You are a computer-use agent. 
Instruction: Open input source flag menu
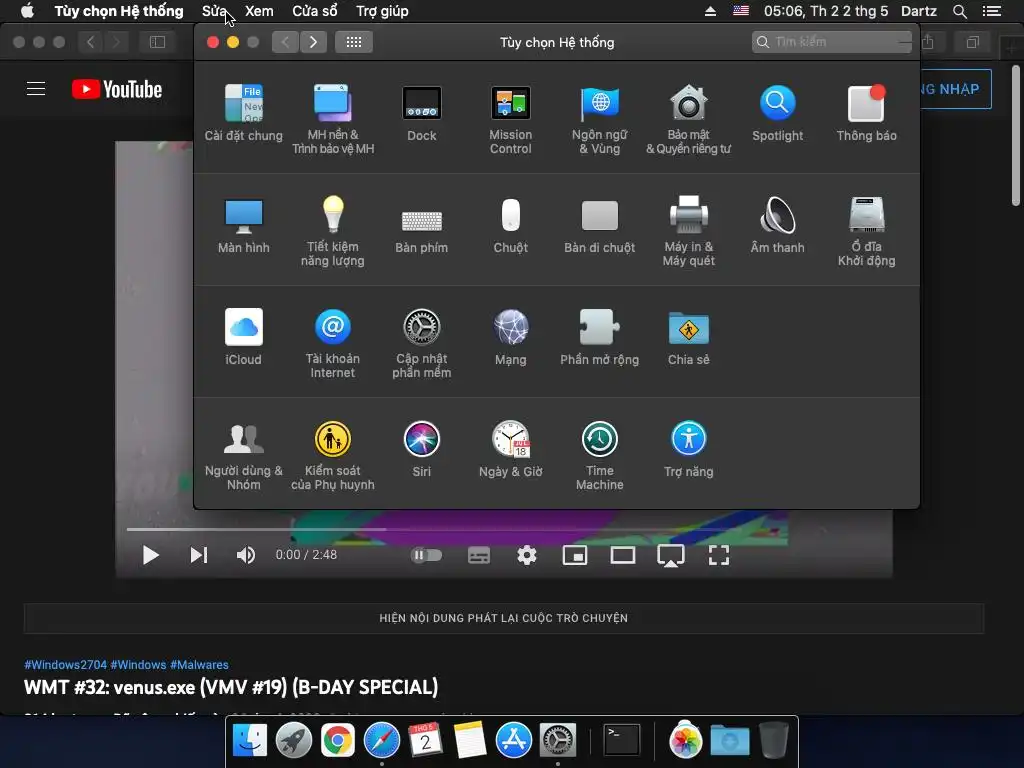coord(741,11)
